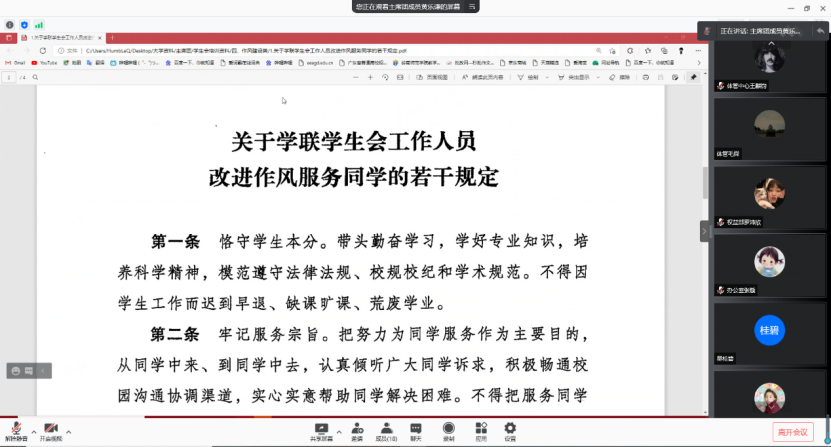Expand audio options arrow beside the microphone
Screen dimensions: 831x447
coord(33,431)
